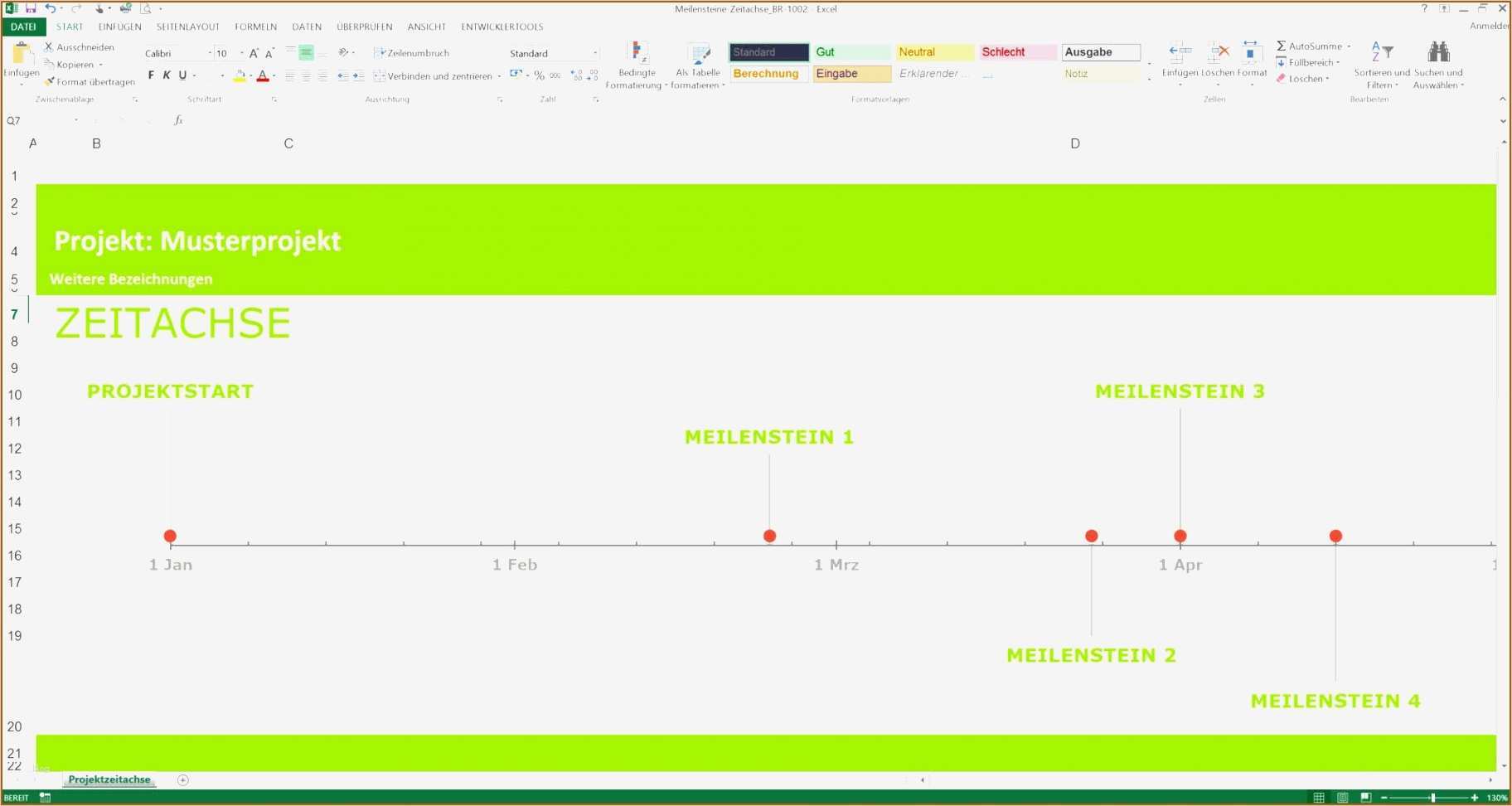Screen dimensions: 1512x806
Task: Click the zoom slider handle
Action: click(x=1433, y=798)
